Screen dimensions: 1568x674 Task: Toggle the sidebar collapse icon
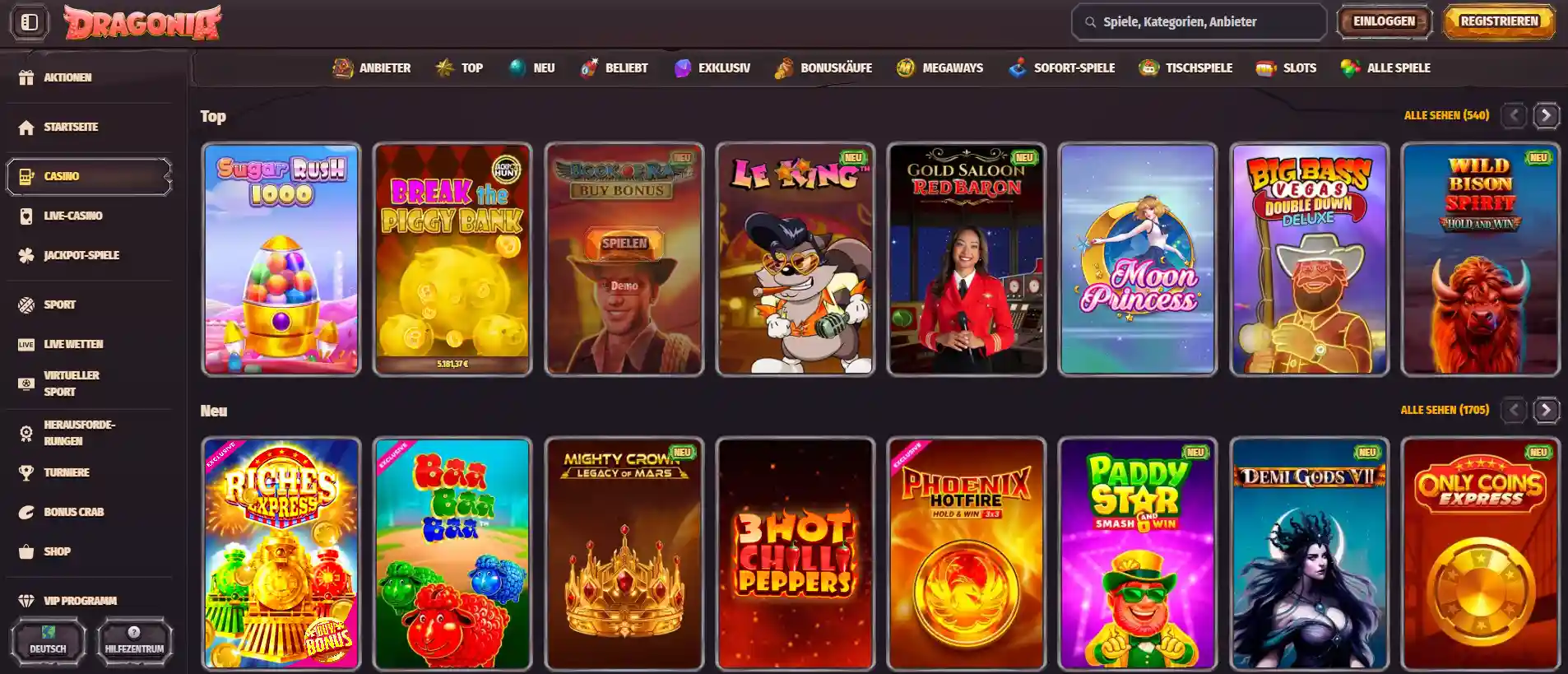pyautogui.click(x=30, y=22)
